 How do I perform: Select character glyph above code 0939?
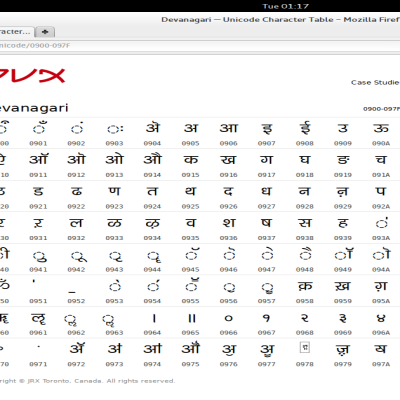tap(343, 223)
